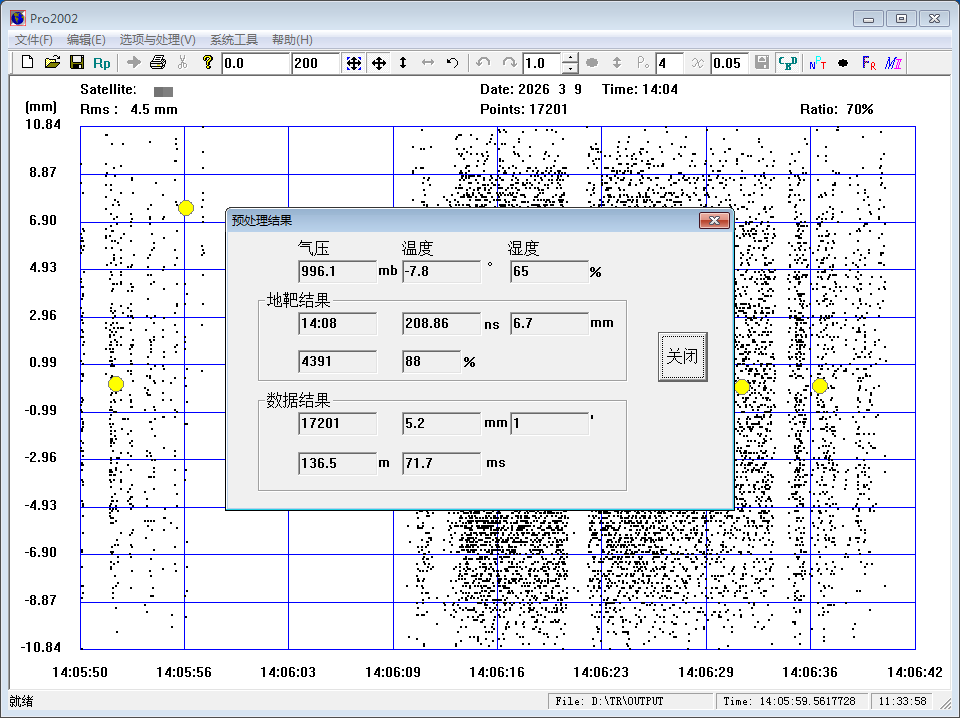960x718 pixels.
Task: Increase the 1.0 value with the up spinner arrow
Action: tap(570, 58)
